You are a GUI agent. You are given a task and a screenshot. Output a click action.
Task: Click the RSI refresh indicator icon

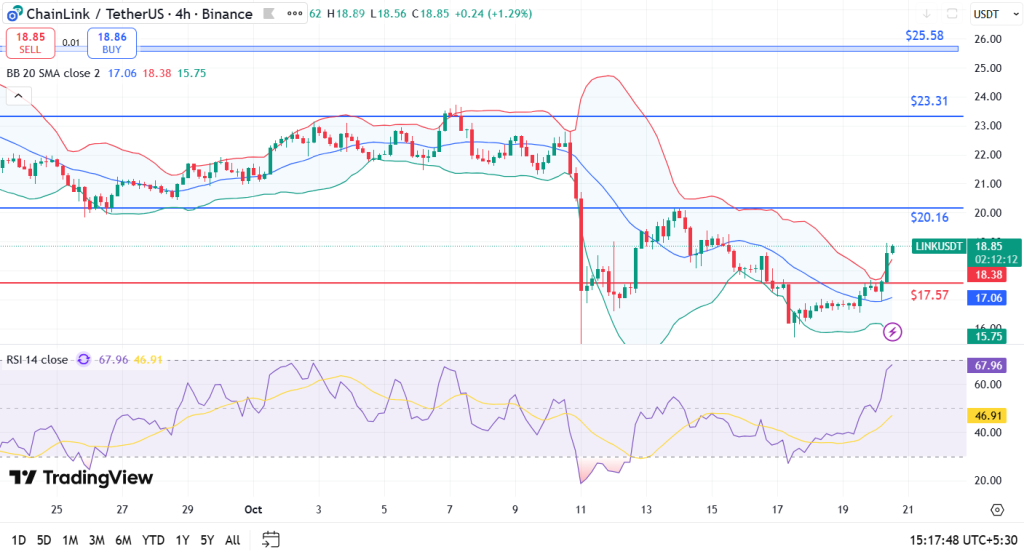pos(84,360)
